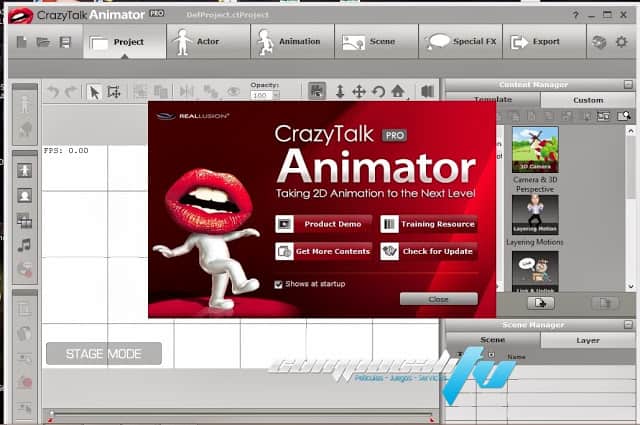Click the Redo arrow
Image resolution: width=640 pixels, height=425 pixels.
pos(71,91)
